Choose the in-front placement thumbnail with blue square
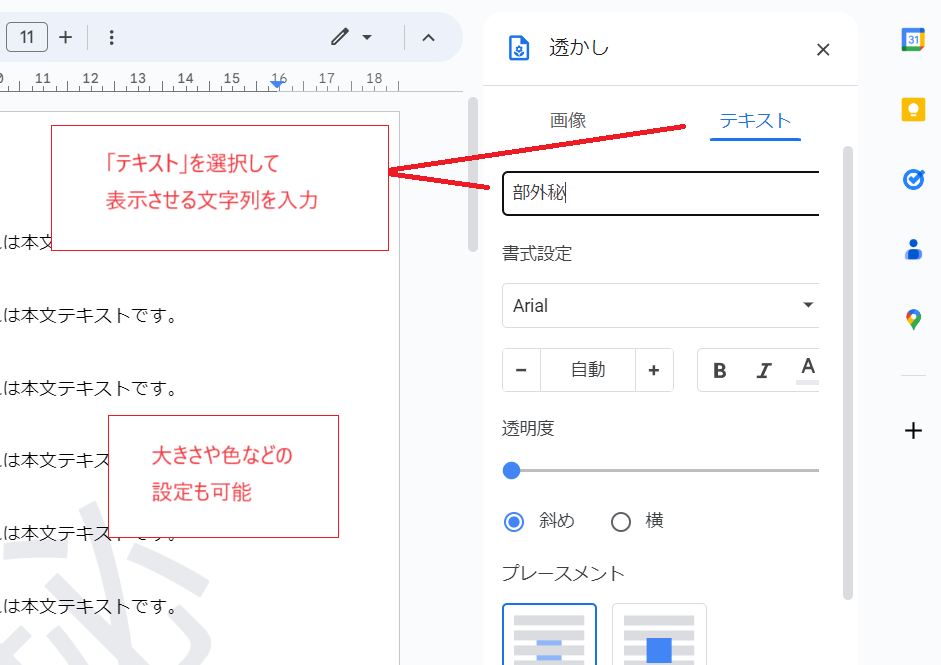The height and width of the screenshot is (665, 941). 659,635
